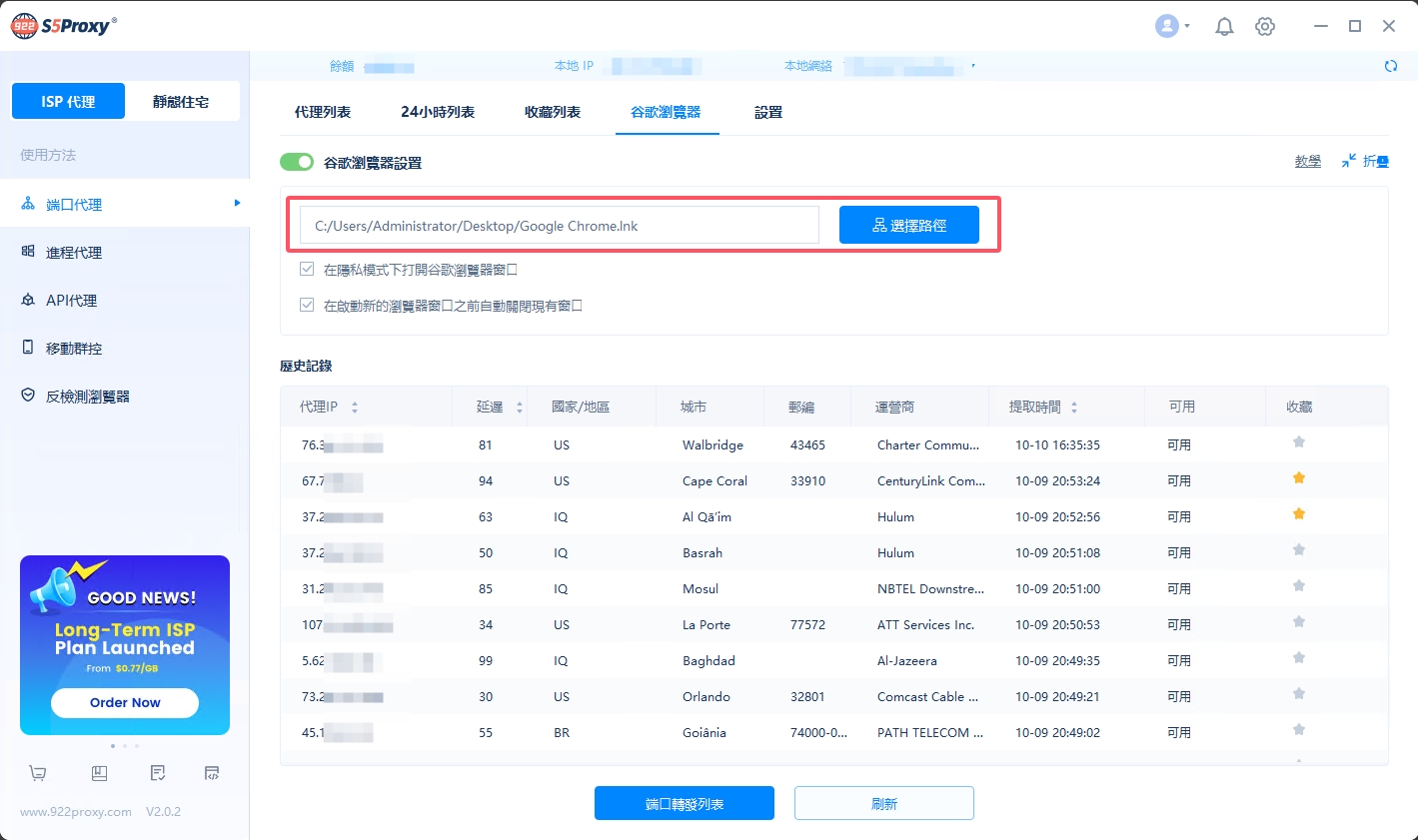Open the settings gear in title bar

[1265, 27]
